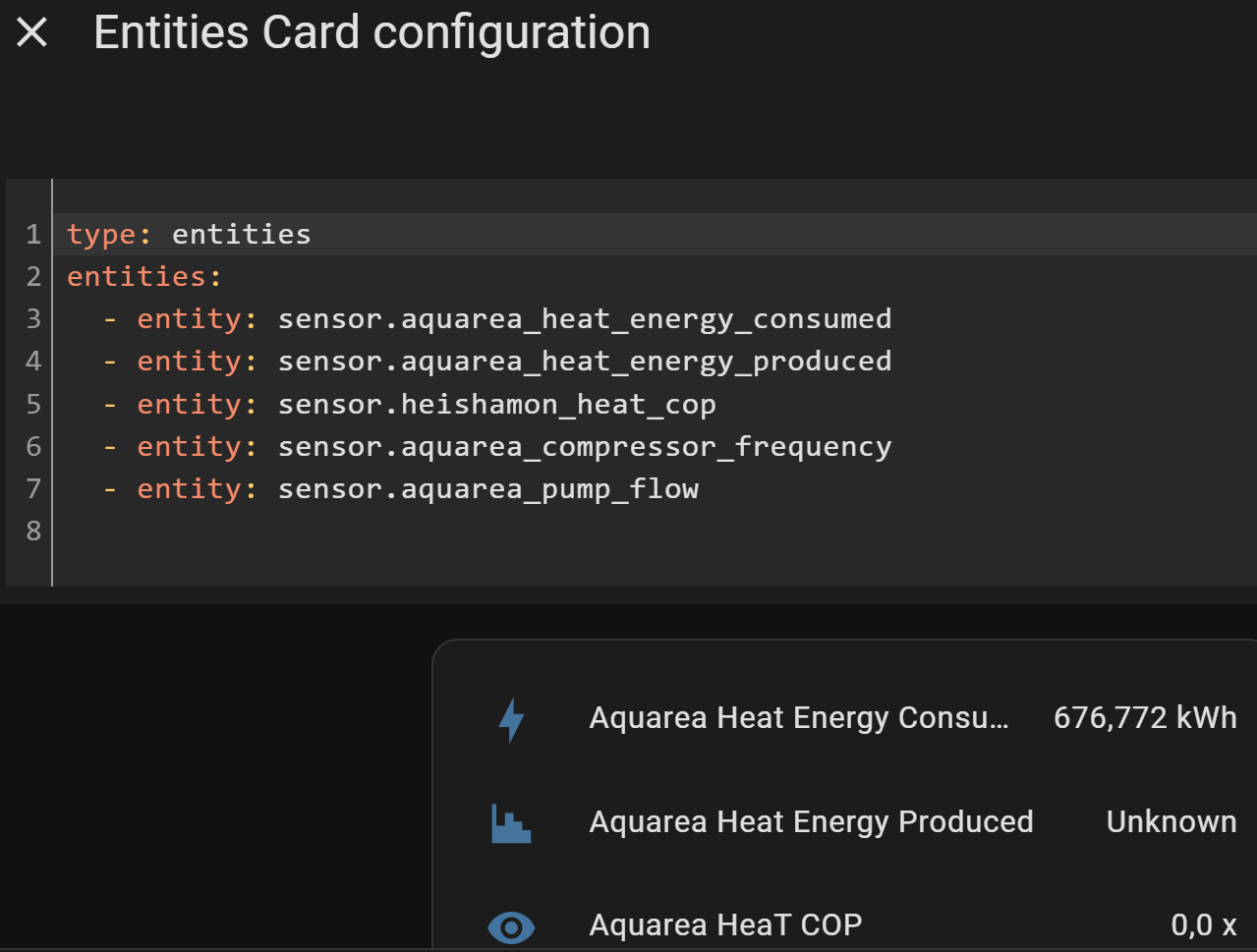Open Aquarea HeaT COP entity row

(725, 925)
